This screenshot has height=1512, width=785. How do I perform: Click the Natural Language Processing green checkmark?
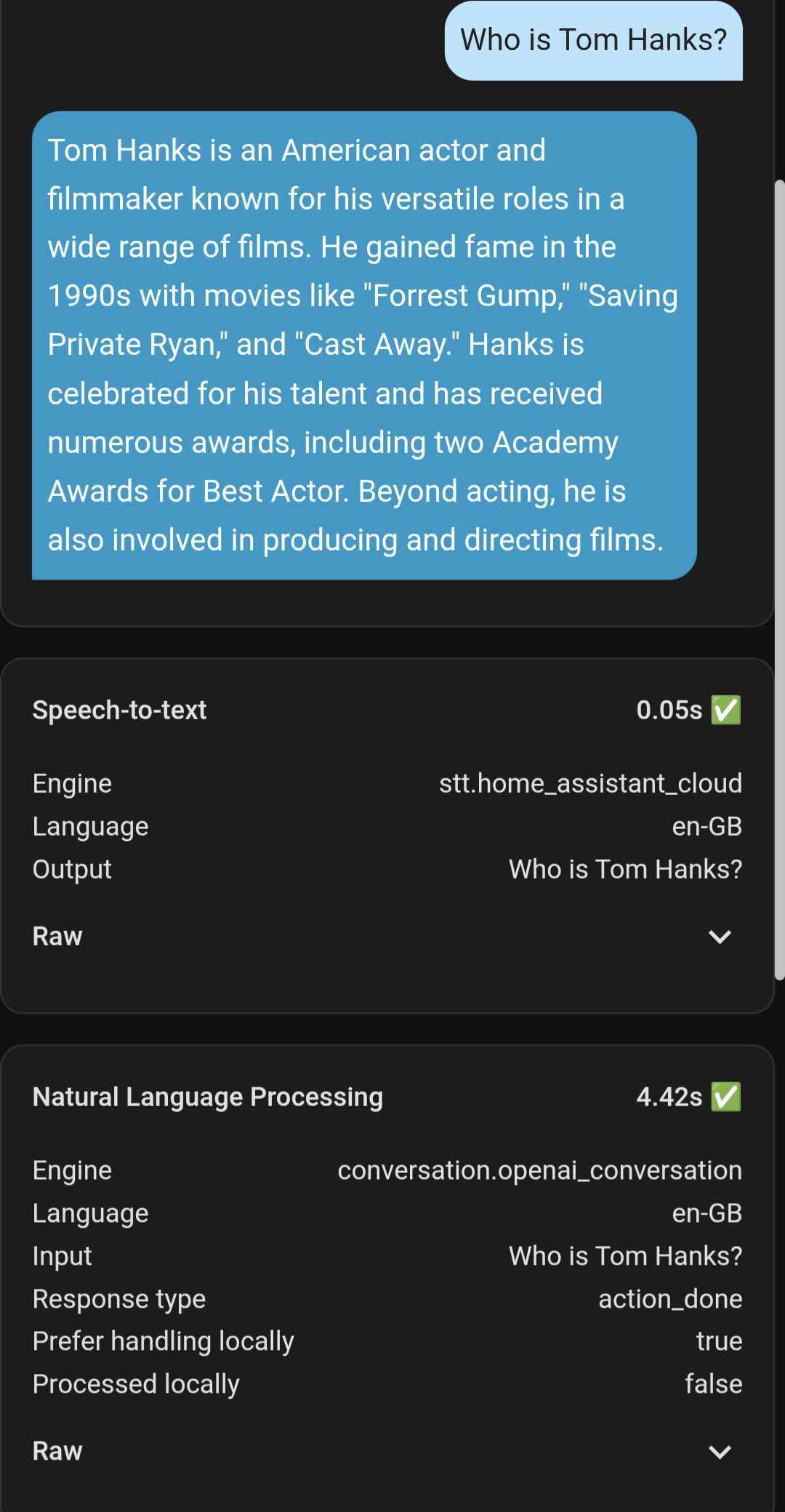coord(726,1097)
